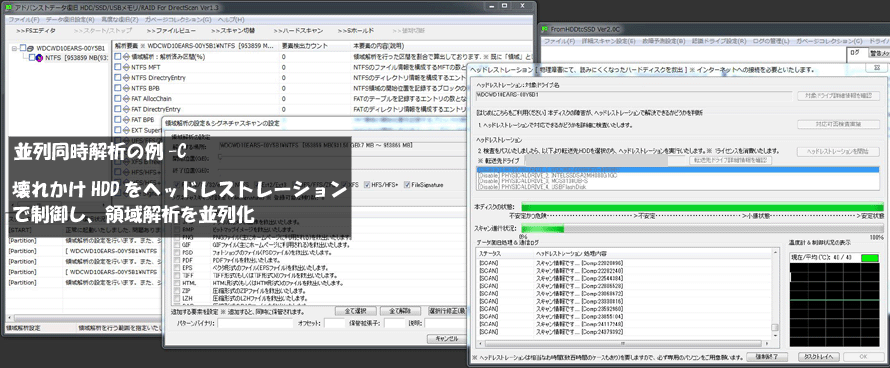Check the NTFS partition checkbox in tree
Image resolution: width=890 pixels, height=368 pixels.
32,57
